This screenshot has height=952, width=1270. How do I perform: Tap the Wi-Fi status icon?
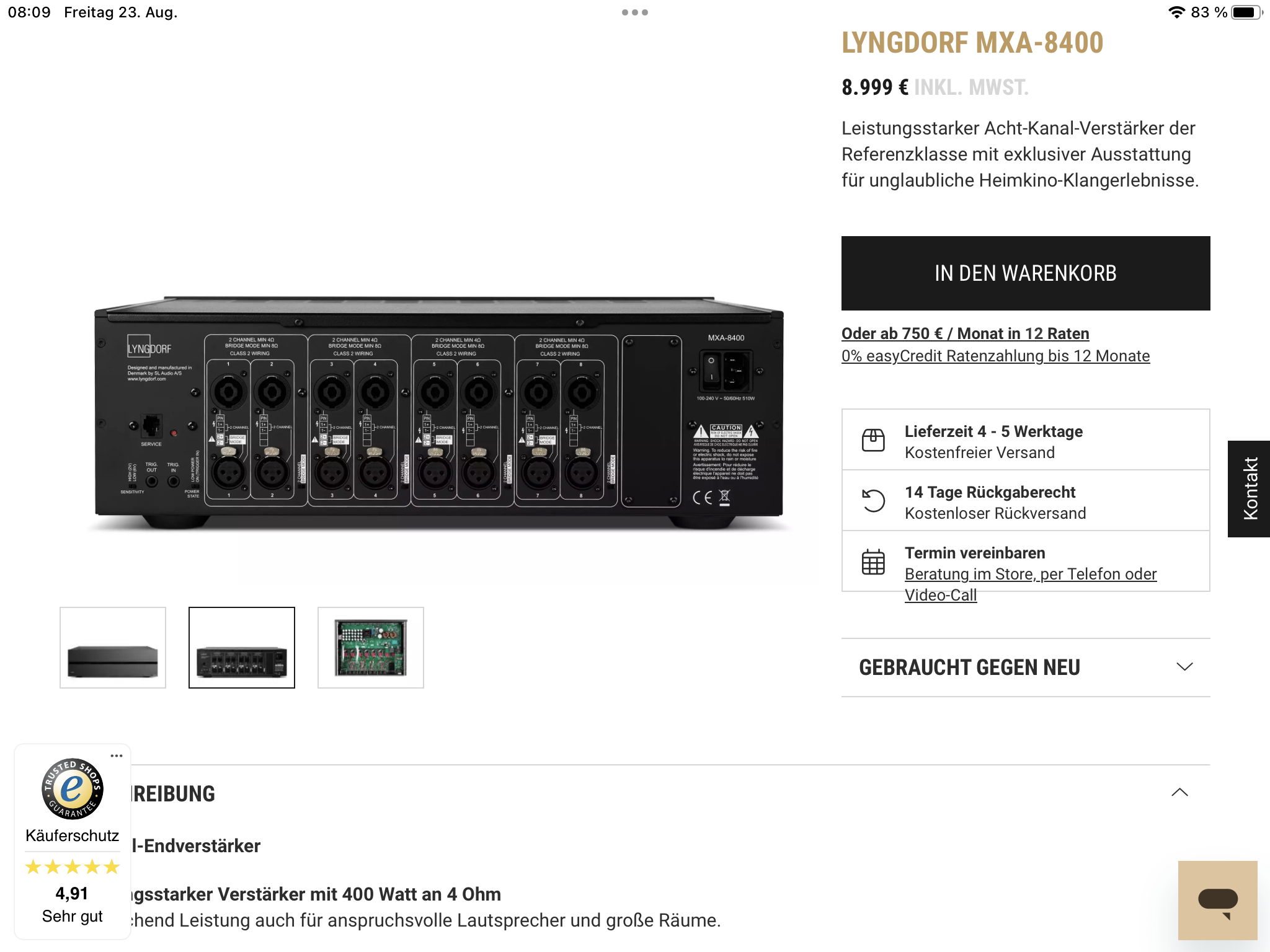point(1176,12)
